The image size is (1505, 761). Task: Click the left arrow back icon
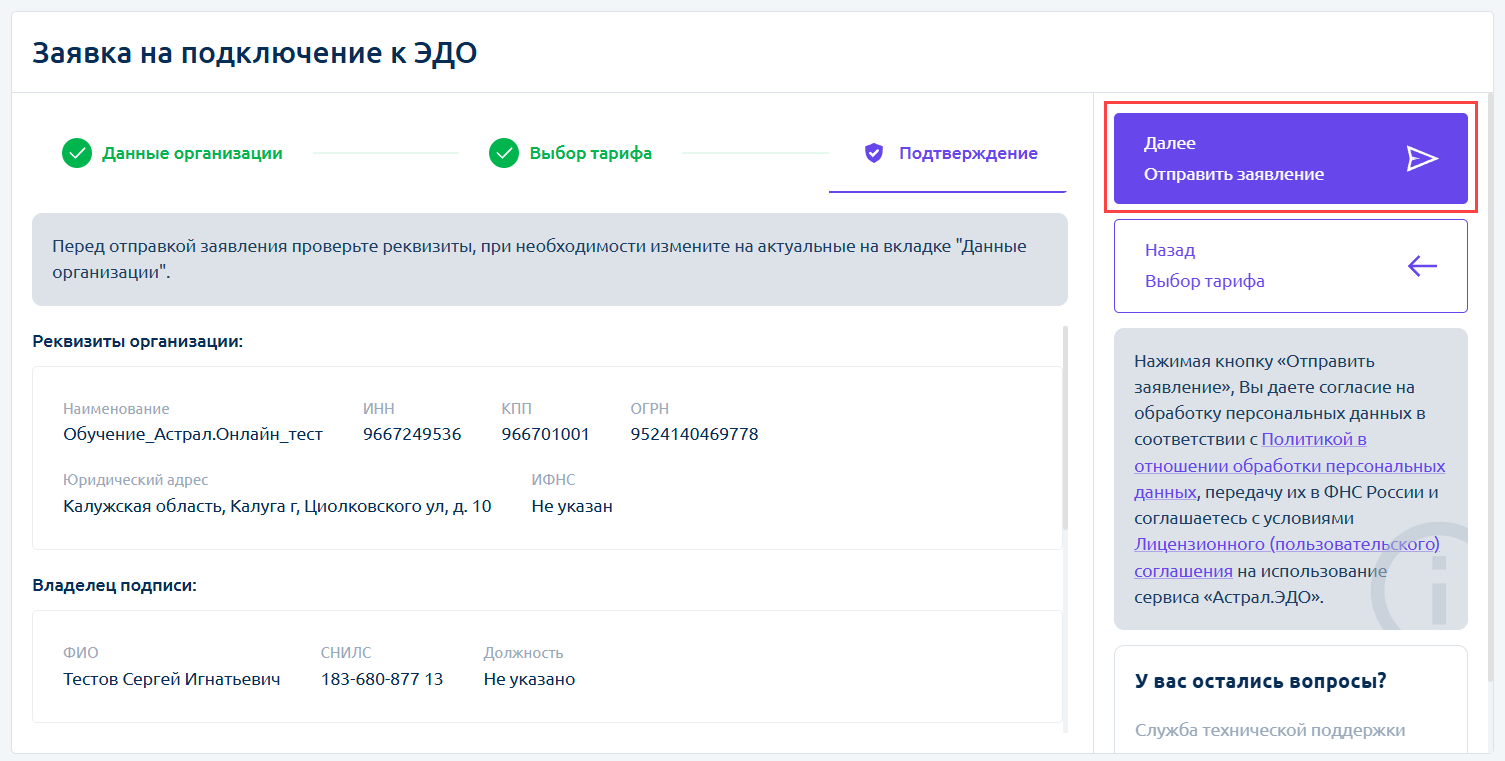(1422, 266)
